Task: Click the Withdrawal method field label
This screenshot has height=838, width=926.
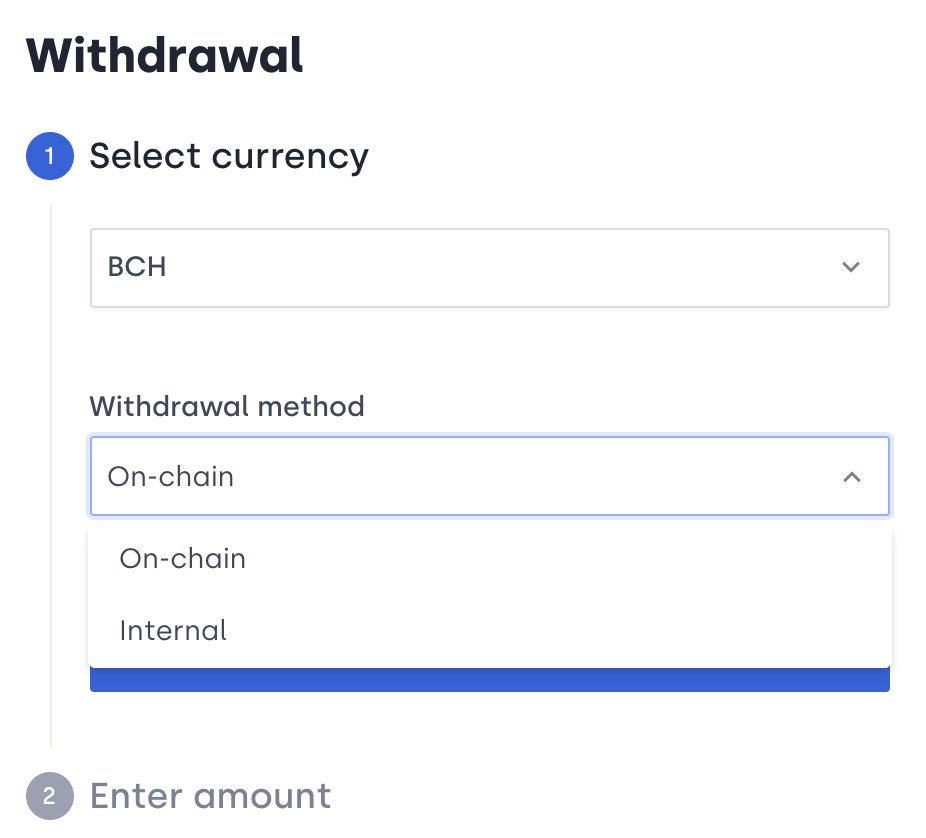Action: point(227,406)
